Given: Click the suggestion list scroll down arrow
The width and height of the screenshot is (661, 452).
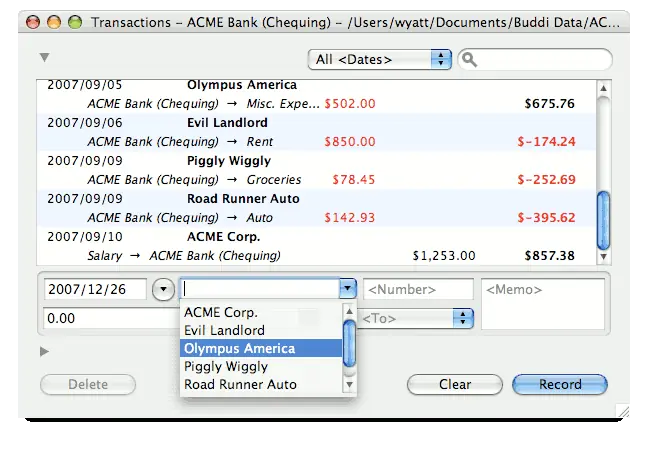Looking at the screenshot, I should point(349,385).
